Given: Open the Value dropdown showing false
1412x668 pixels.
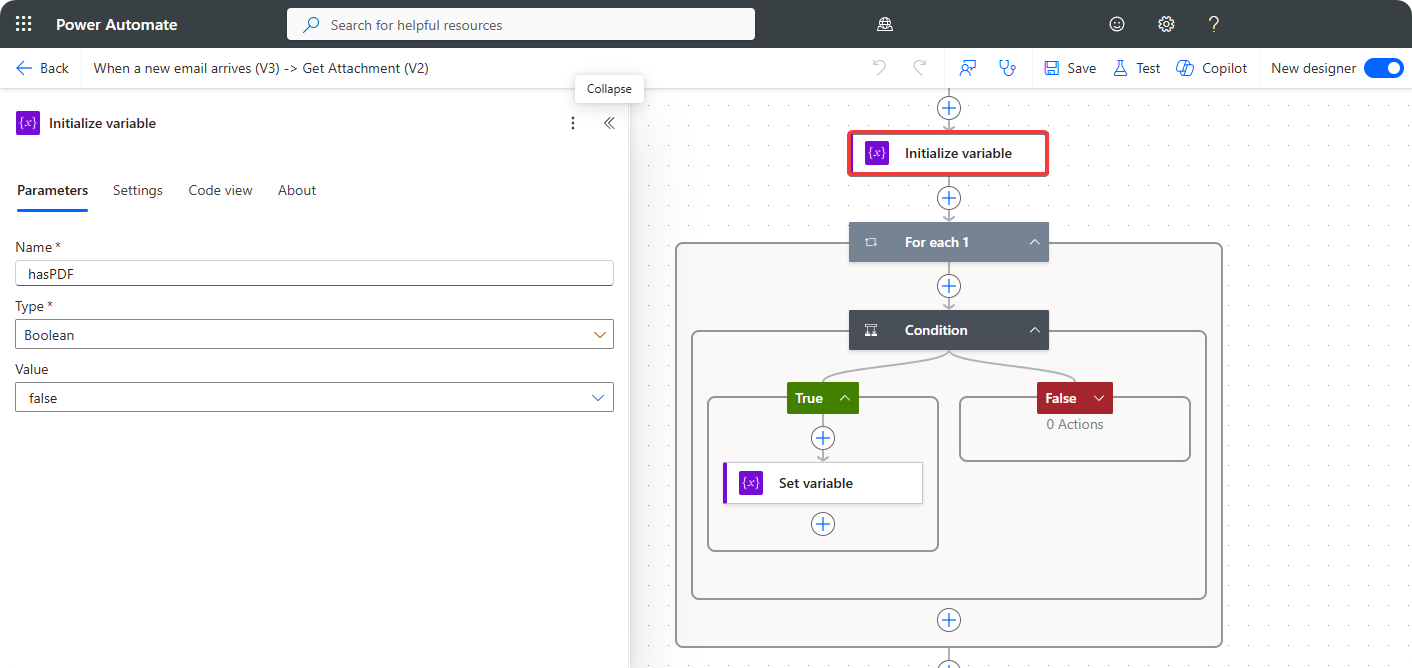Looking at the screenshot, I should click(x=314, y=398).
